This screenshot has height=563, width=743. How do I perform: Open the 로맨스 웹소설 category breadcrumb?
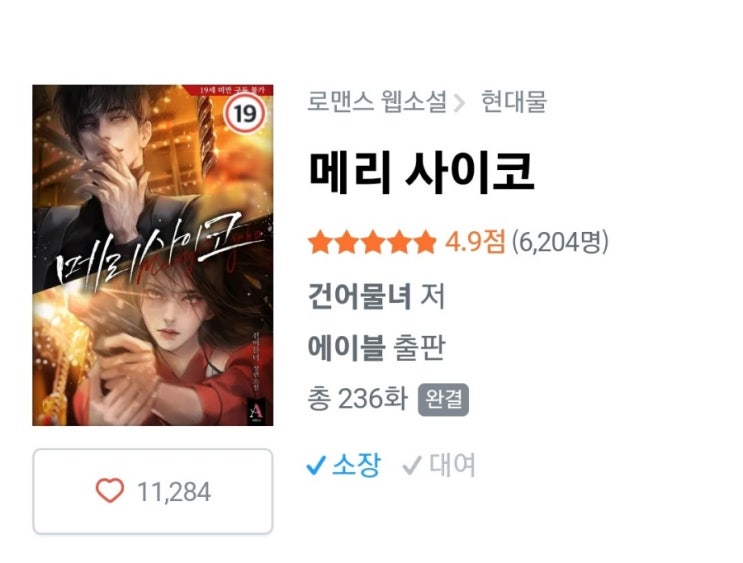pos(377,101)
